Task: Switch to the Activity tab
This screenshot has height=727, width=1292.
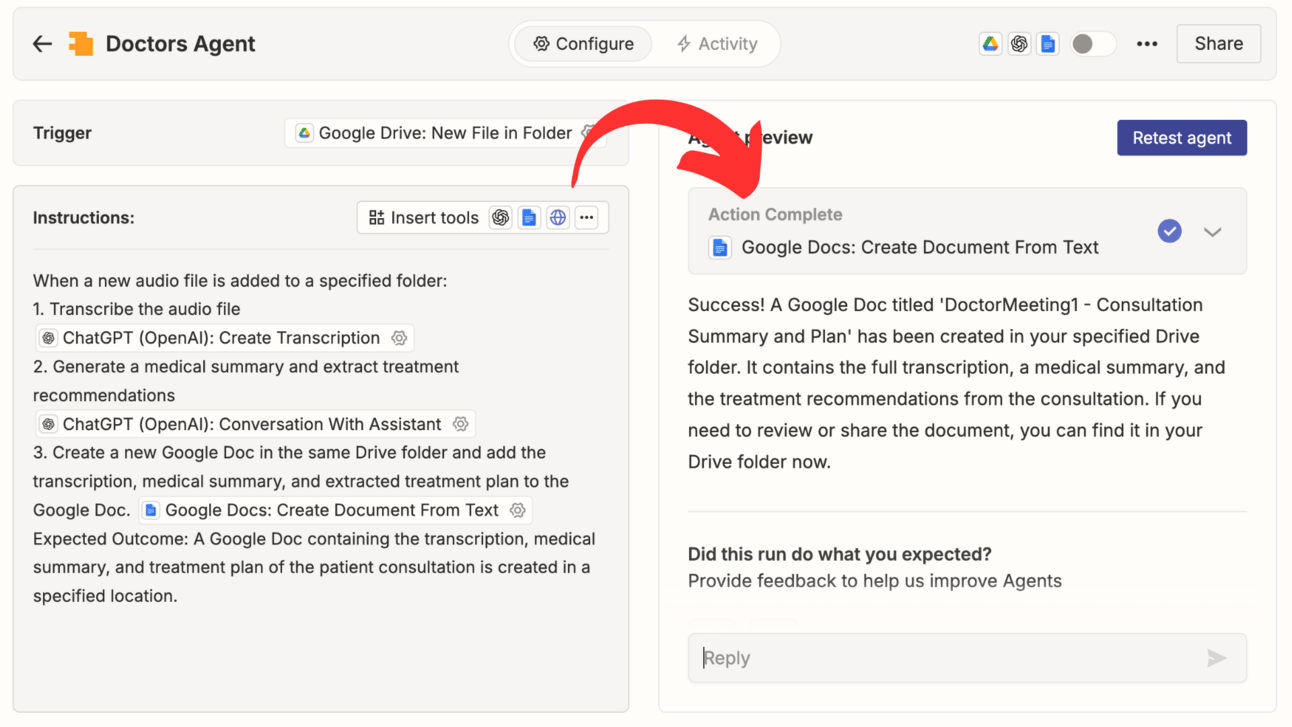Action: click(x=717, y=44)
